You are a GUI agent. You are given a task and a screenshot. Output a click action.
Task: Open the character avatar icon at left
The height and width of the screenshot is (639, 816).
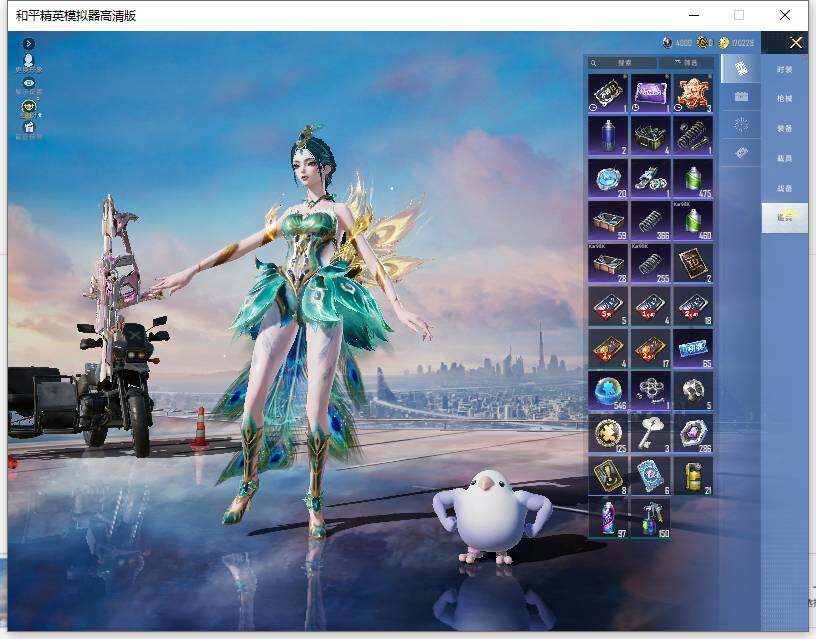pos(29,61)
